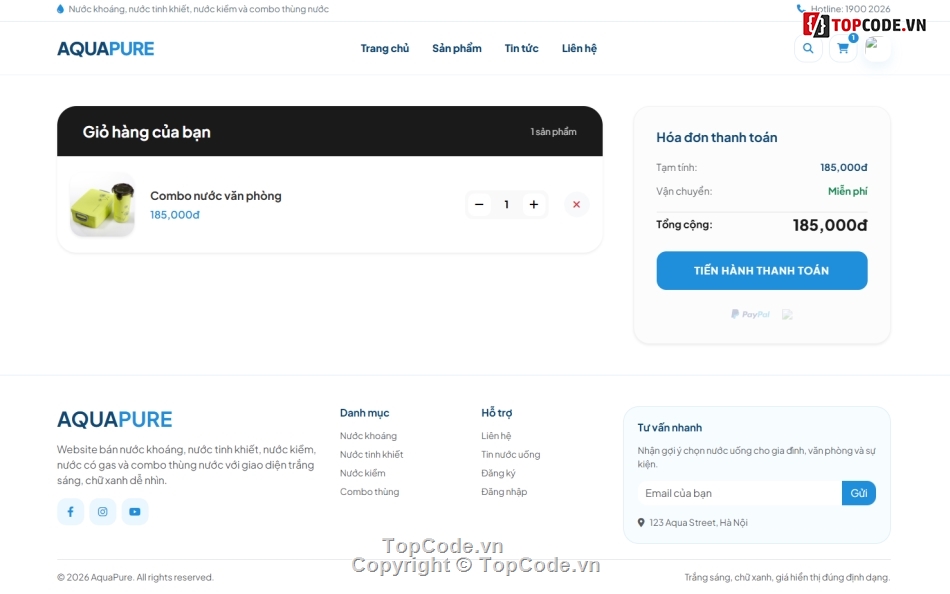Go to Trang chủ menu item

(385, 48)
